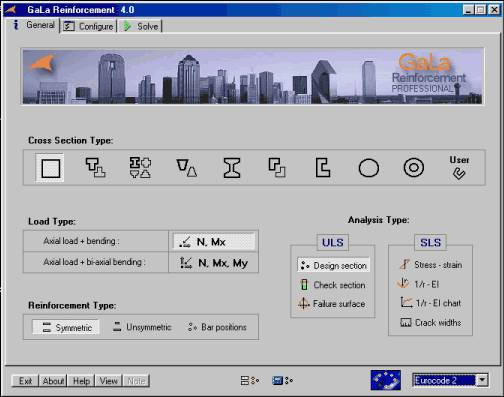Maximize the GaLa Reinforcement window
This screenshot has width=504, height=397.
480,10
